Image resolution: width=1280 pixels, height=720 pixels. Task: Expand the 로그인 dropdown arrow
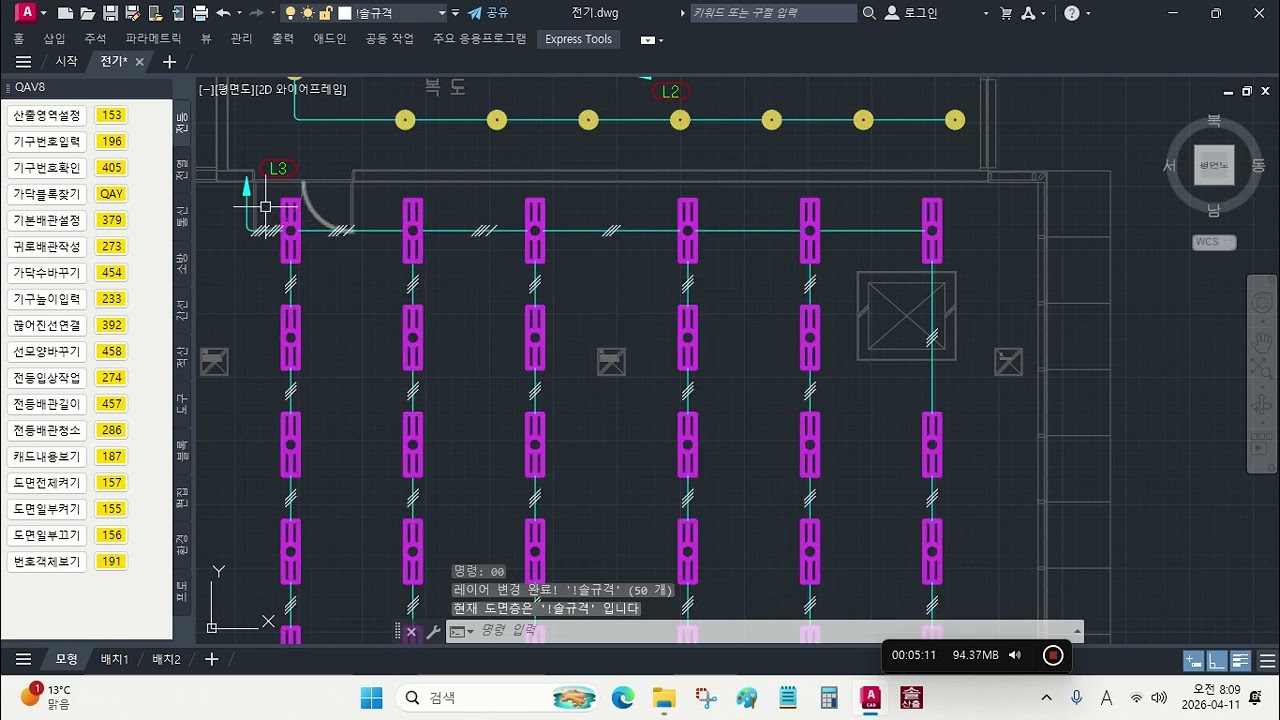pos(986,14)
